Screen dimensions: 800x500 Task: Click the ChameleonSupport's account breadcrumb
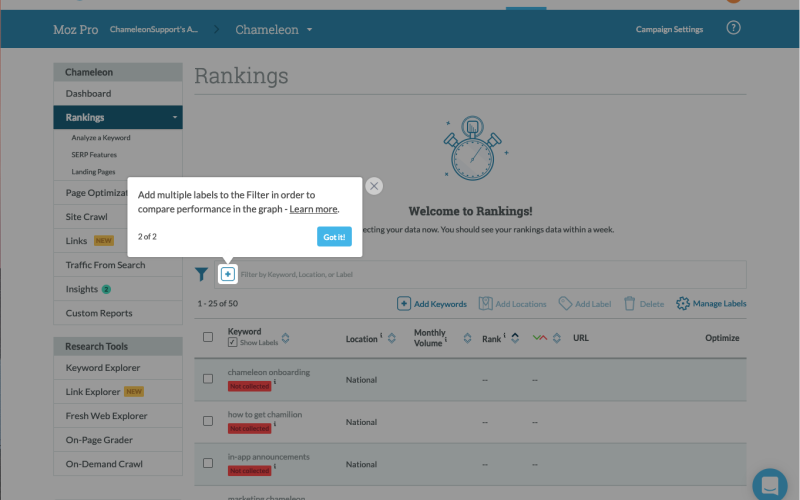click(x=154, y=30)
